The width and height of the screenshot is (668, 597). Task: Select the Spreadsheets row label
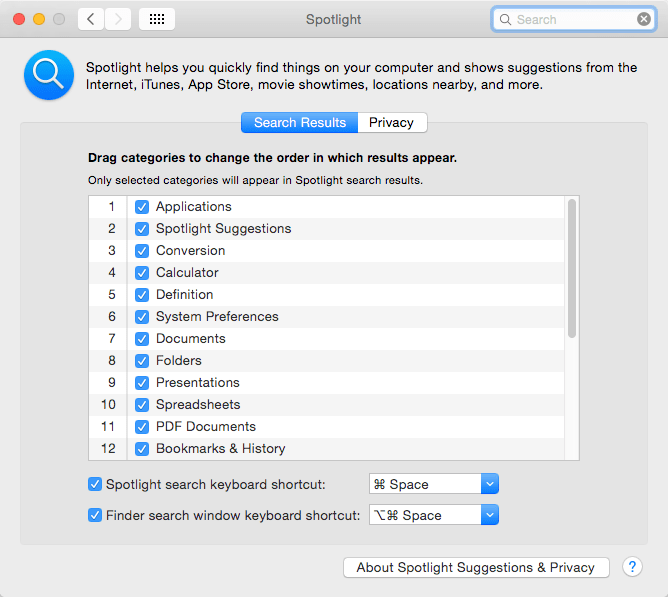198,405
